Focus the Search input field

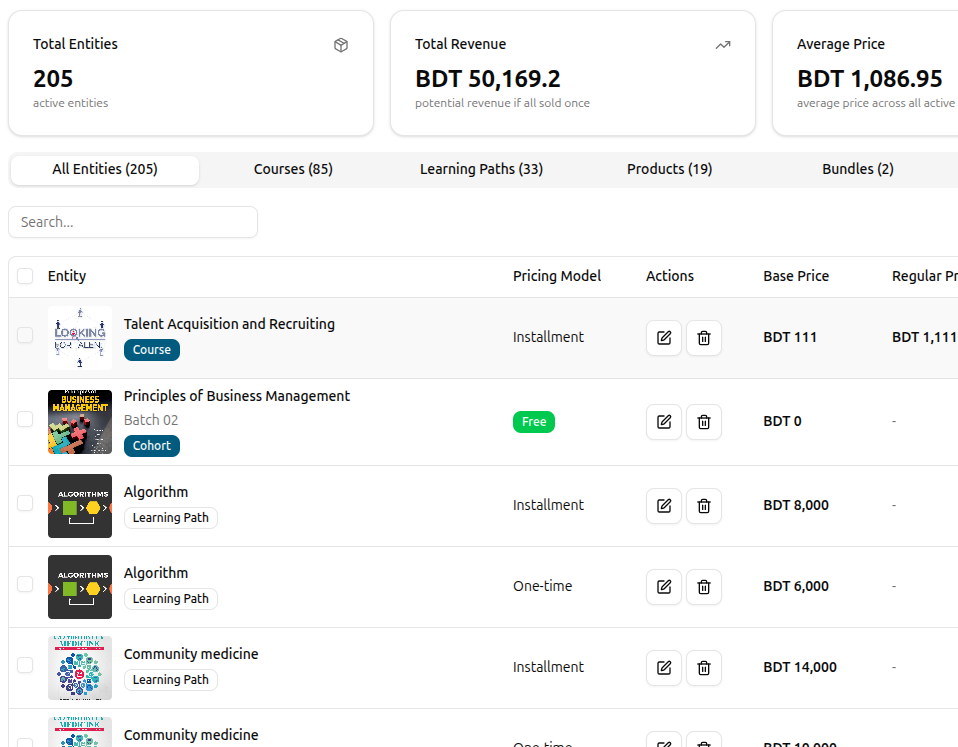click(133, 222)
